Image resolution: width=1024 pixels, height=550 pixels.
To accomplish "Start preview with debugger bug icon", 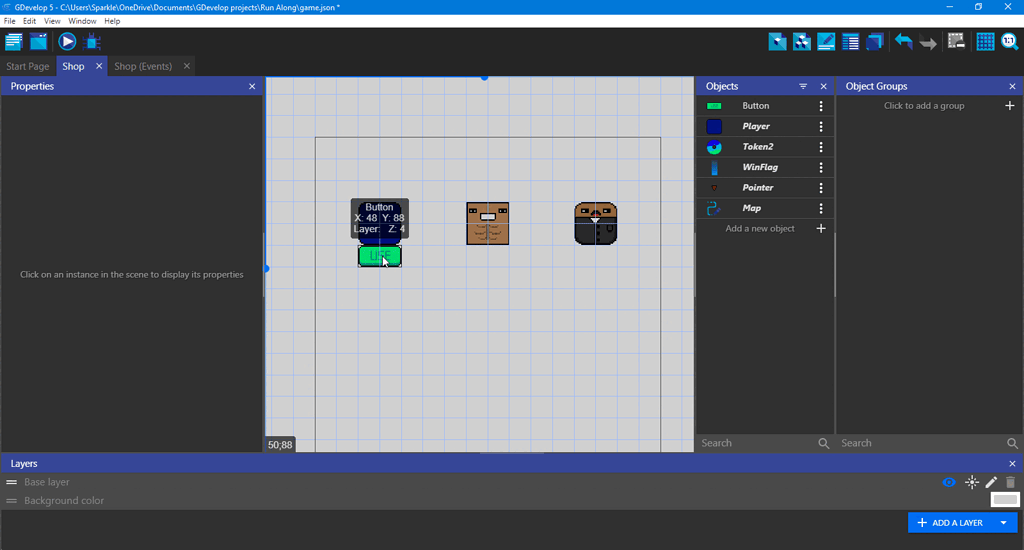I will [x=92, y=42].
